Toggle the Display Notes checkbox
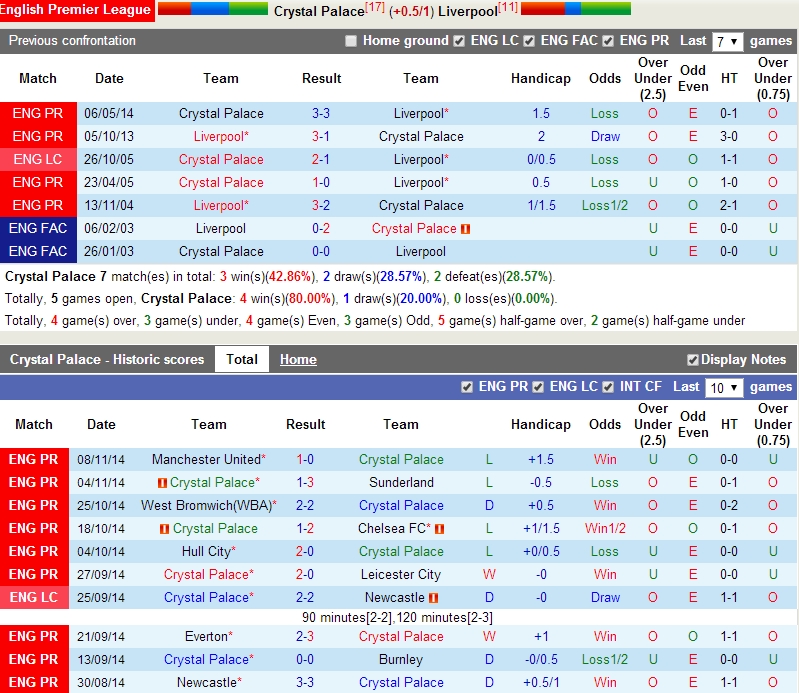 coord(692,360)
